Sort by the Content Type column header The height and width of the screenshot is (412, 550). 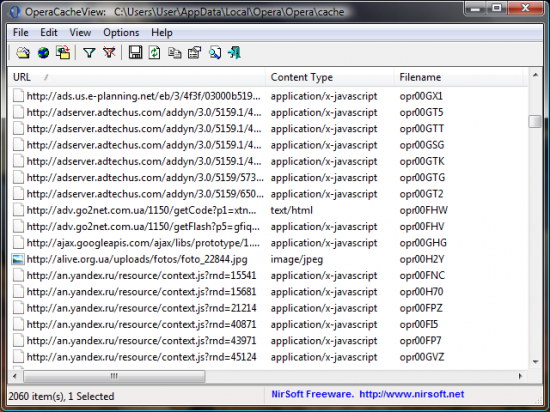330,77
